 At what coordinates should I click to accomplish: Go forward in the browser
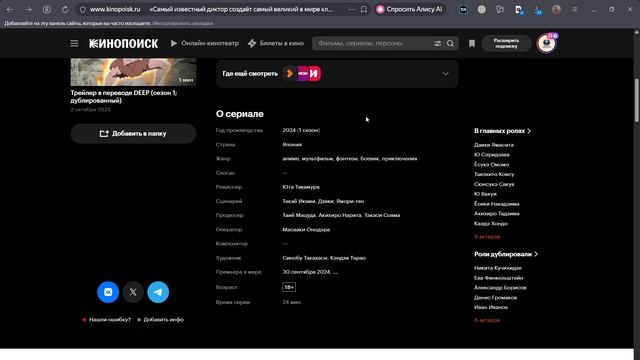(29, 9)
